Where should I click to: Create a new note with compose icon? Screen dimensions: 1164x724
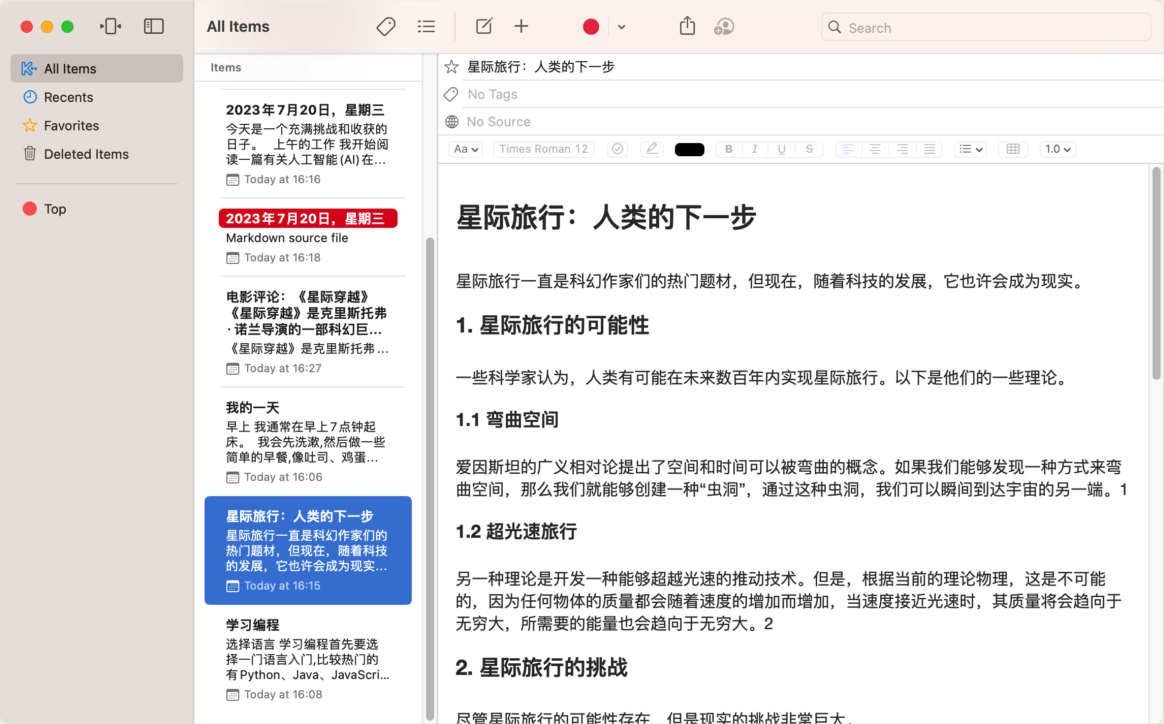click(x=483, y=27)
